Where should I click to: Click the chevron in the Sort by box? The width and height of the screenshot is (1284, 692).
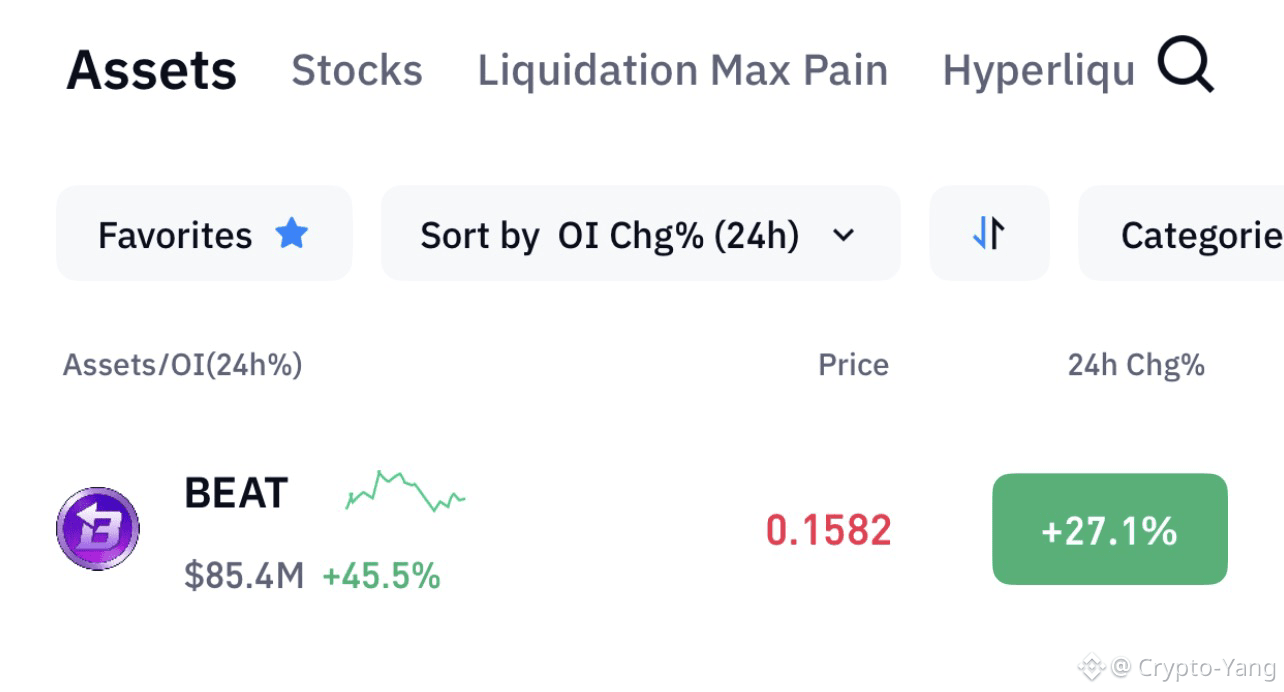844,236
